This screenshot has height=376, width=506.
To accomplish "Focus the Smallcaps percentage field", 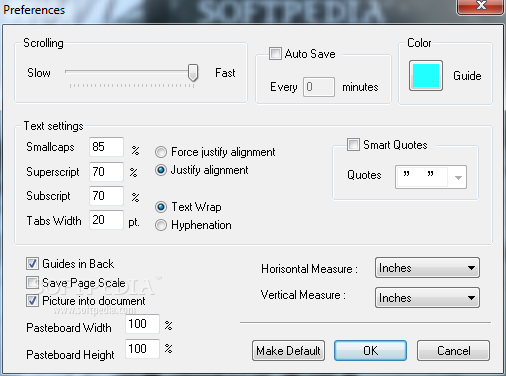I will (106, 147).
